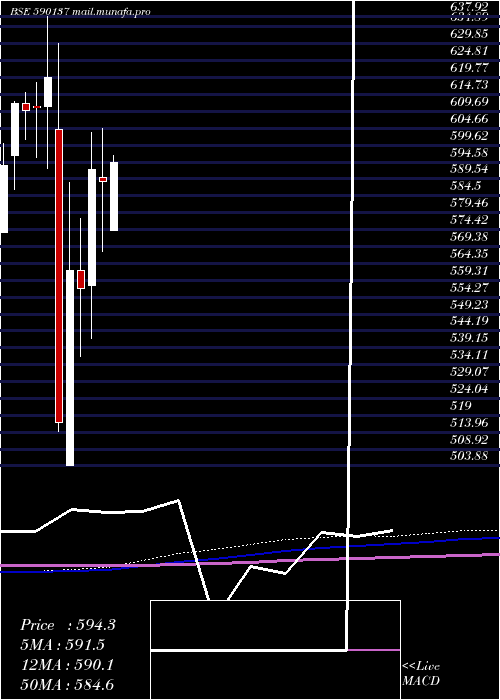This screenshot has width=500, height=700.
Task: Click the 574.42 price axis label
Action: tap(469, 220)
